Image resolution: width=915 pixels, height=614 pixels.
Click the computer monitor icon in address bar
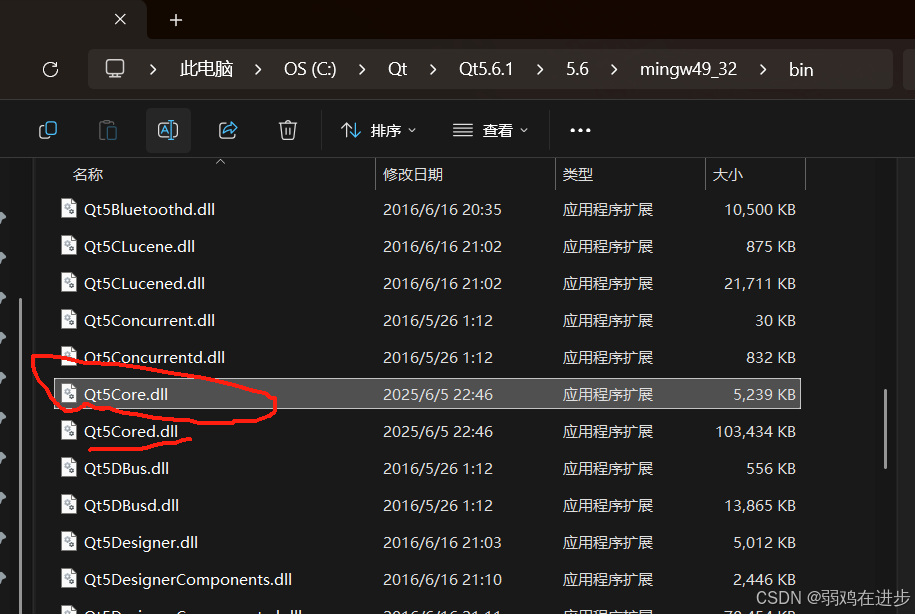click(x=115, y=69)
